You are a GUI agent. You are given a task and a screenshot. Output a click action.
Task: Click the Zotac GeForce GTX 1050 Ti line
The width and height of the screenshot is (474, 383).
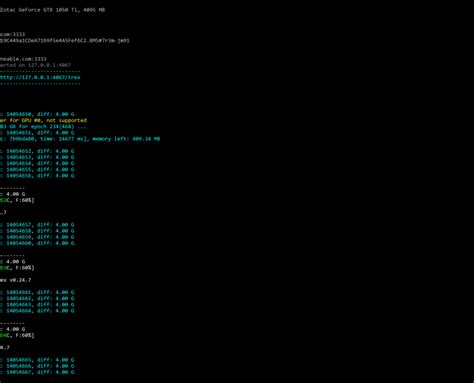(52, 10)
